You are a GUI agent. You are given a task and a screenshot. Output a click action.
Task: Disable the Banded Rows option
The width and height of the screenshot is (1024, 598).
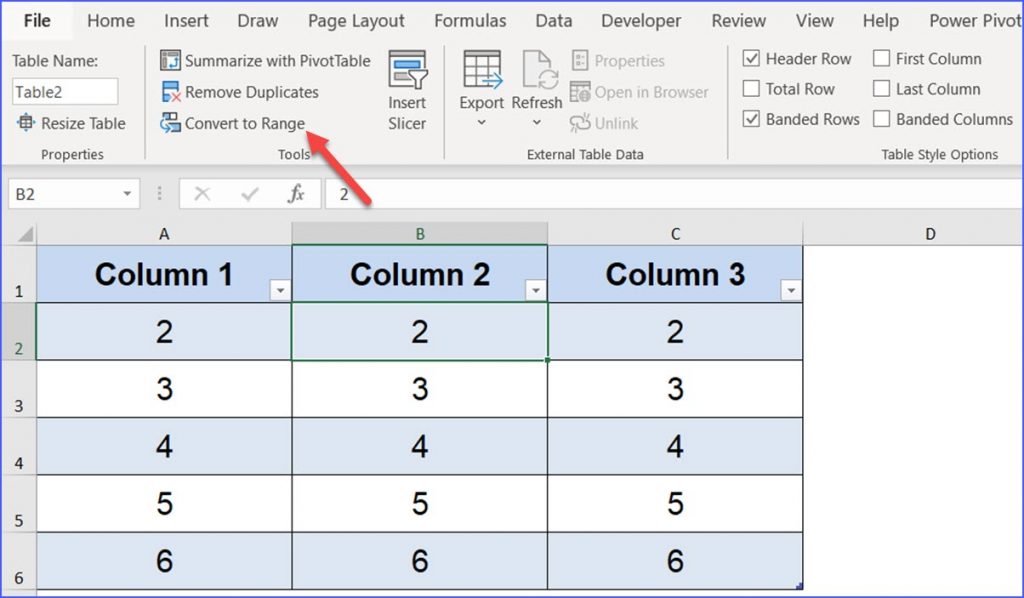(754, 119)
